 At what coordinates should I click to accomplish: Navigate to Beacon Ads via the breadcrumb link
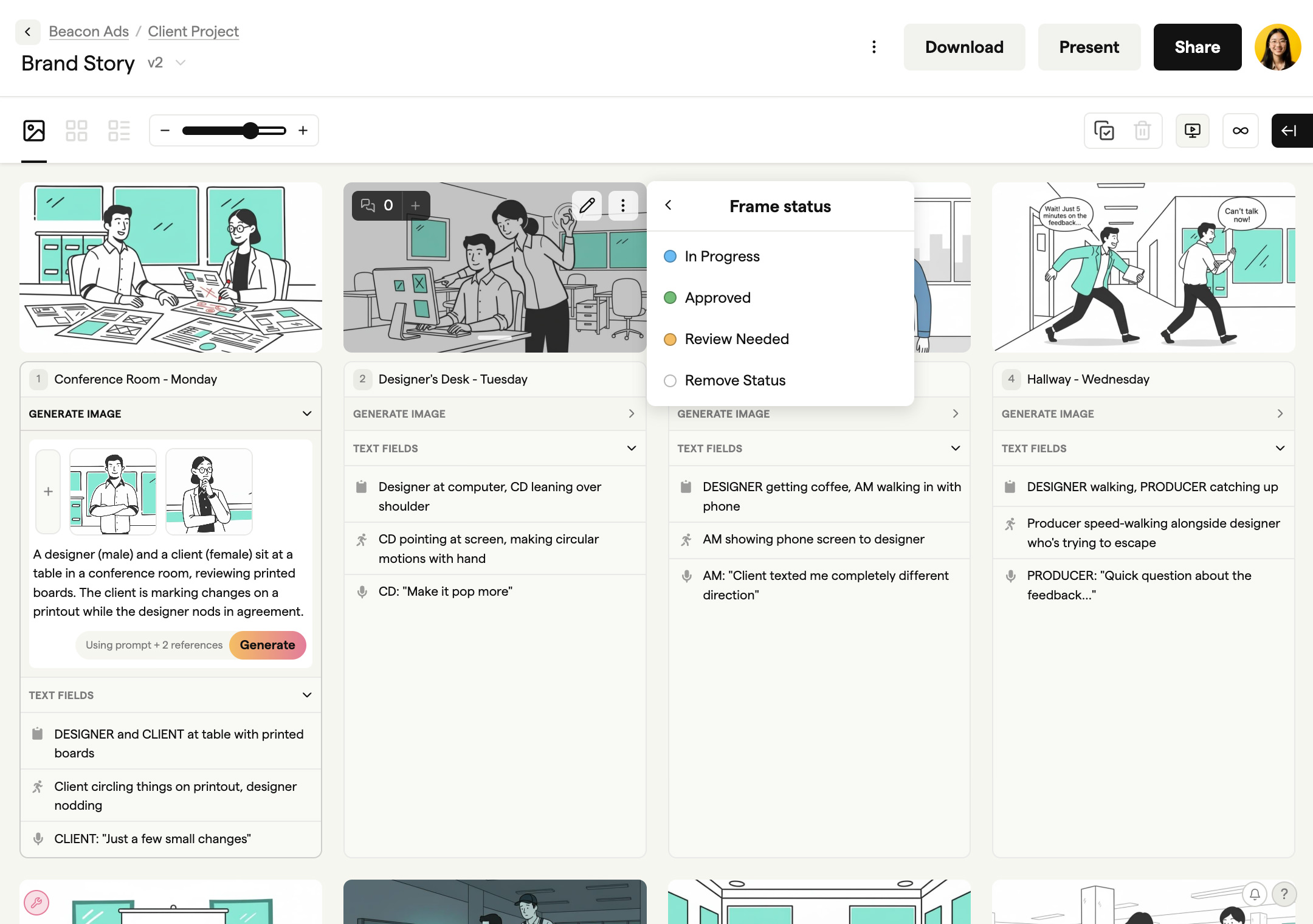click(x=88, y=31)
